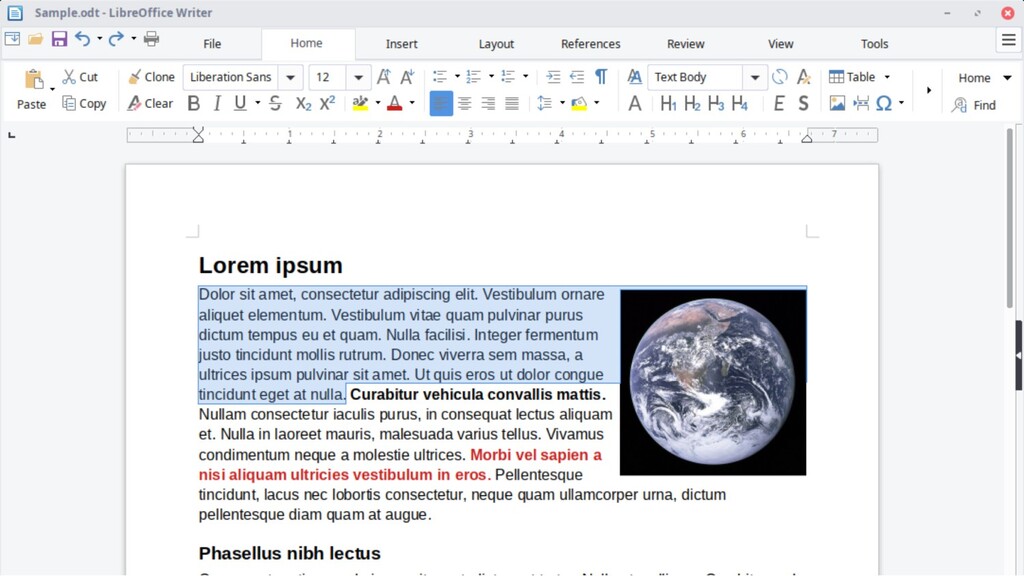1024x576 pixels.
Task: Open styles icon left of Text Body
Action: (x=634, y=77)
